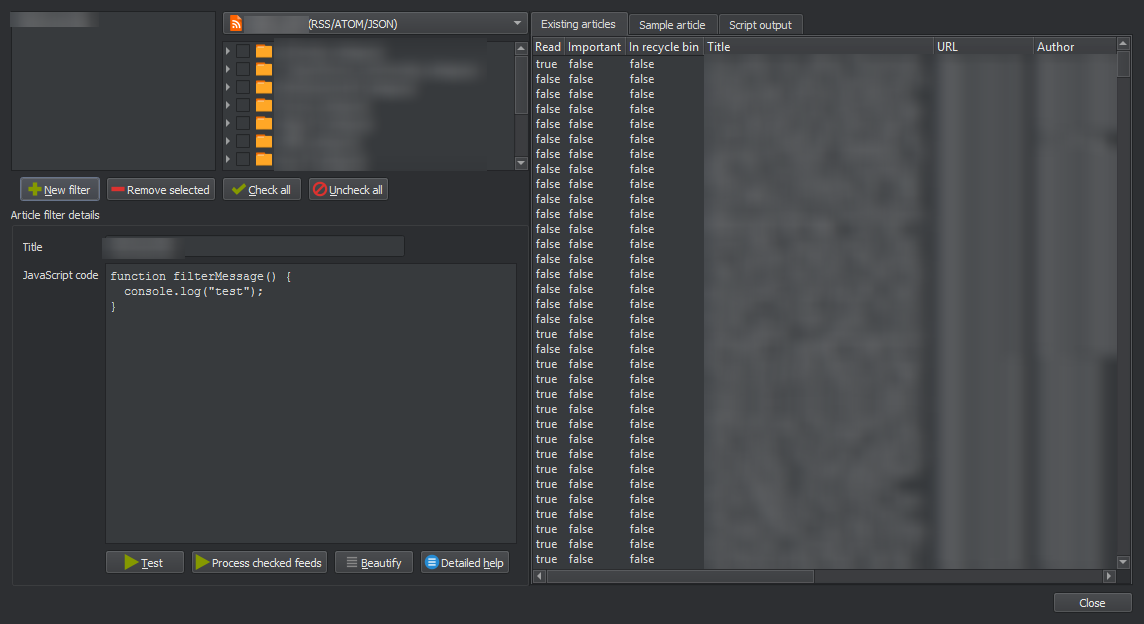Click the second folder icon in the feed tree
The height and width of the screenshot is (624, 1144).
pyautogui.click(x=264, y=69)
